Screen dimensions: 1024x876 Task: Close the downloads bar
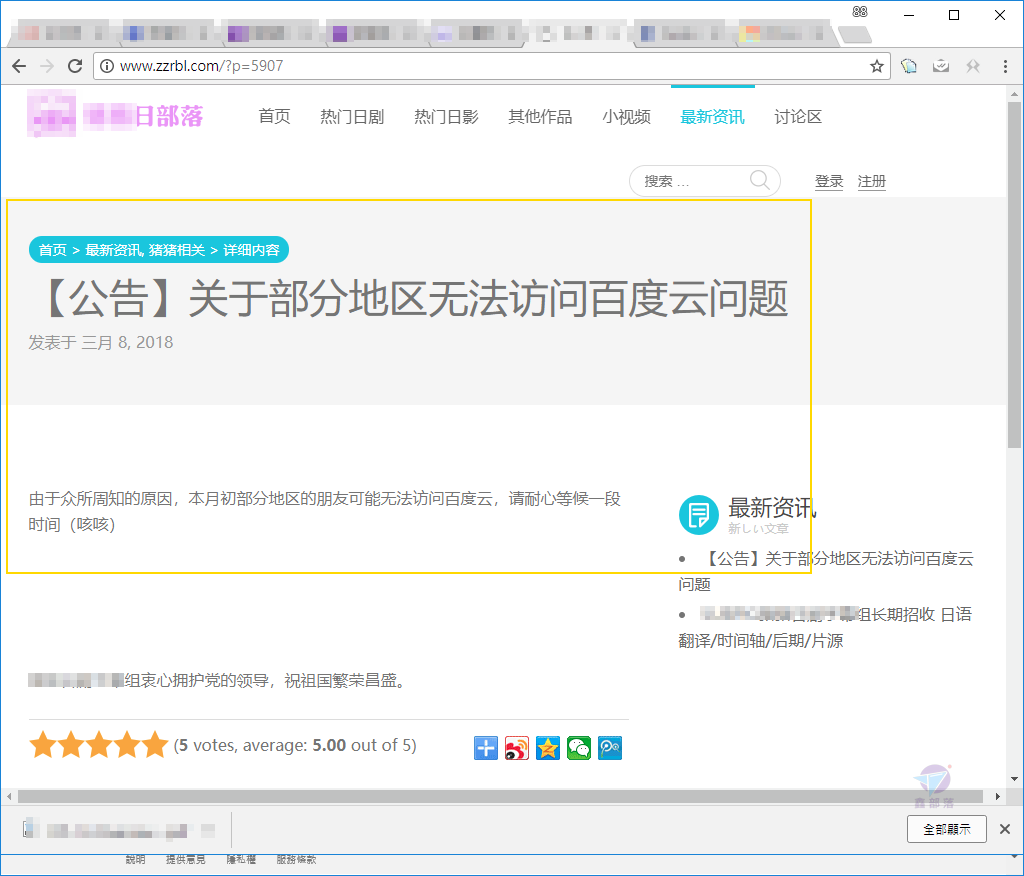click(1004, 829)
